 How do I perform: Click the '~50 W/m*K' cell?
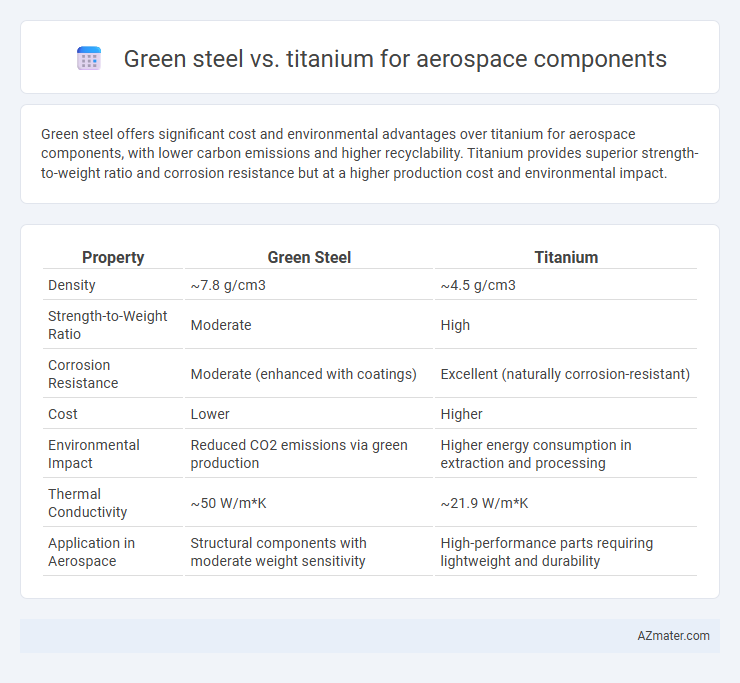pos(228,503)
